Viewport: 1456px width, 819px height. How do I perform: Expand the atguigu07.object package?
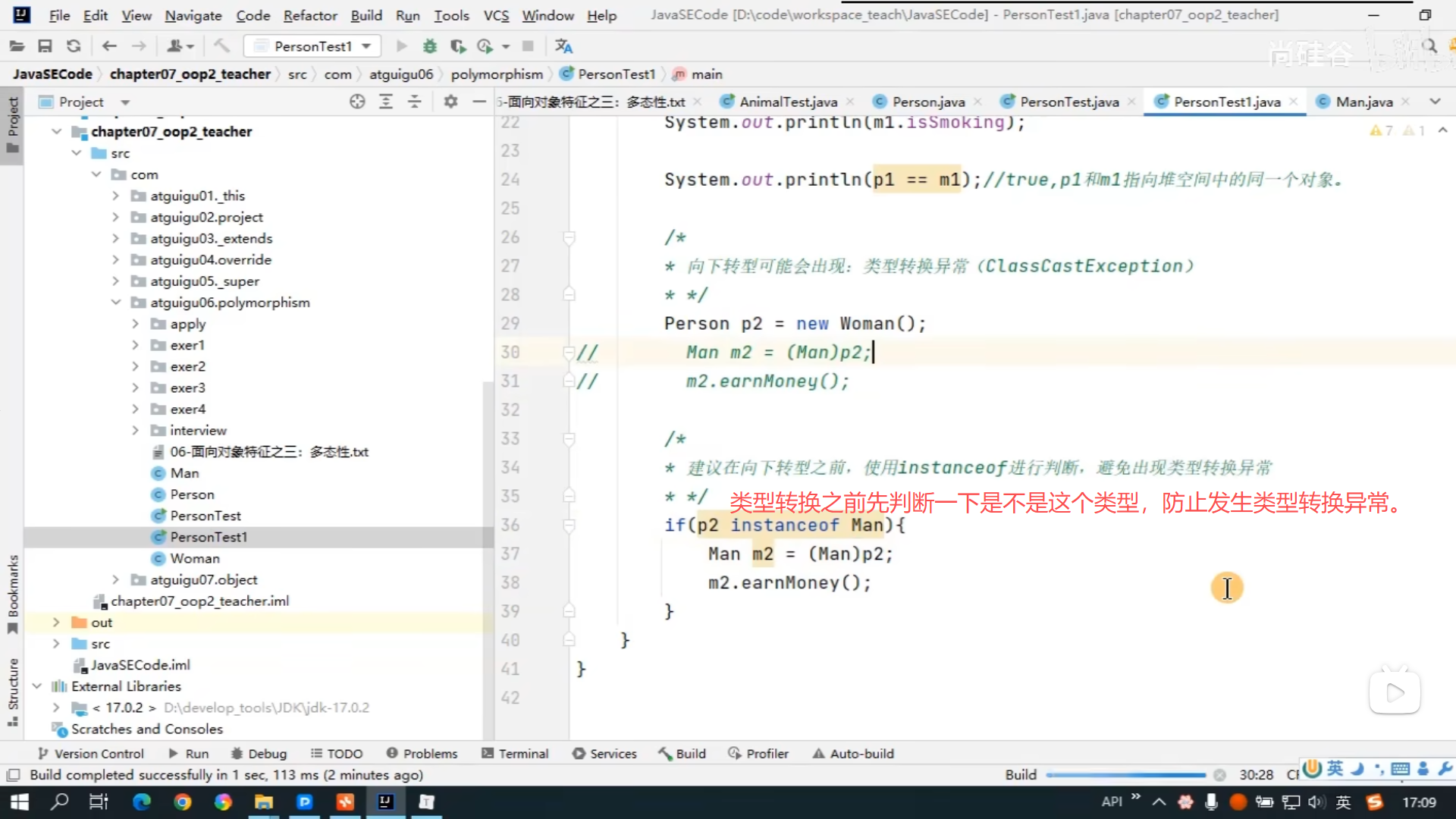point(115,579)
